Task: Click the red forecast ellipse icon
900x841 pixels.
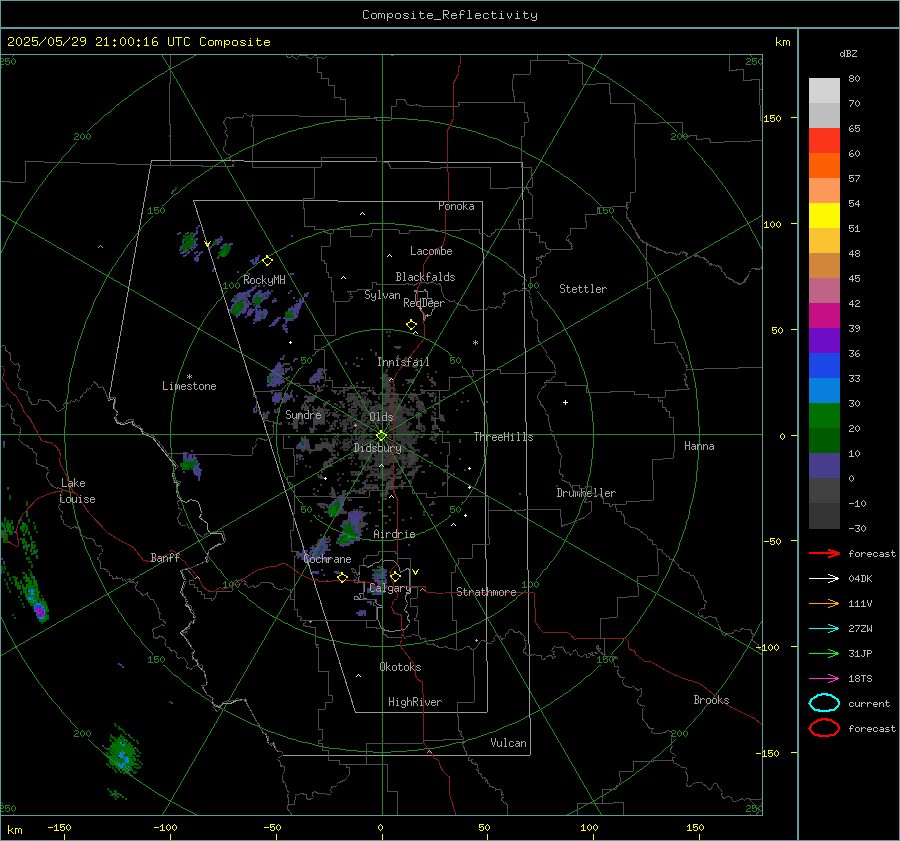Action: pyautogui.click(x=824, y=728)
